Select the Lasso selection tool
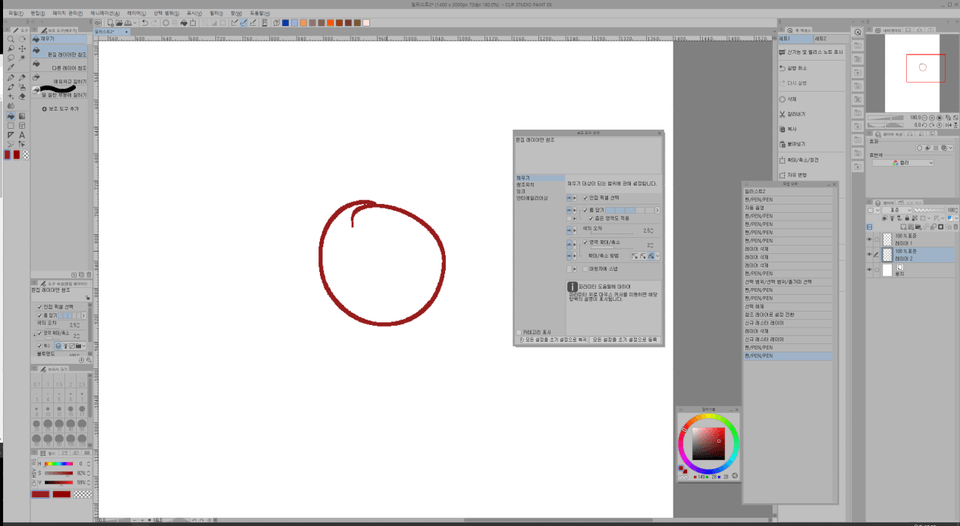960x526 pixels. point(10,58)
